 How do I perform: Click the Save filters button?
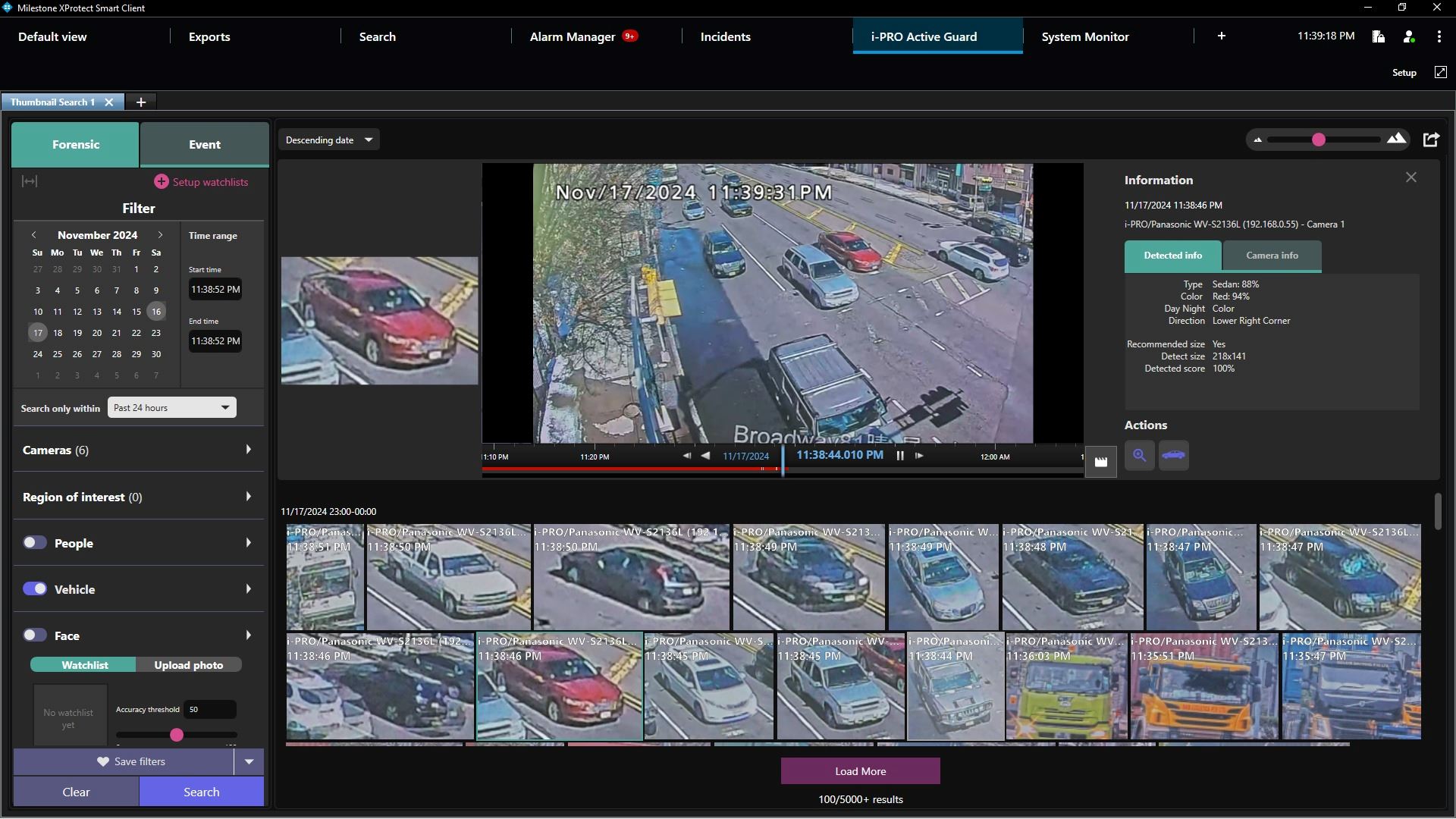(x=124, y=761)
